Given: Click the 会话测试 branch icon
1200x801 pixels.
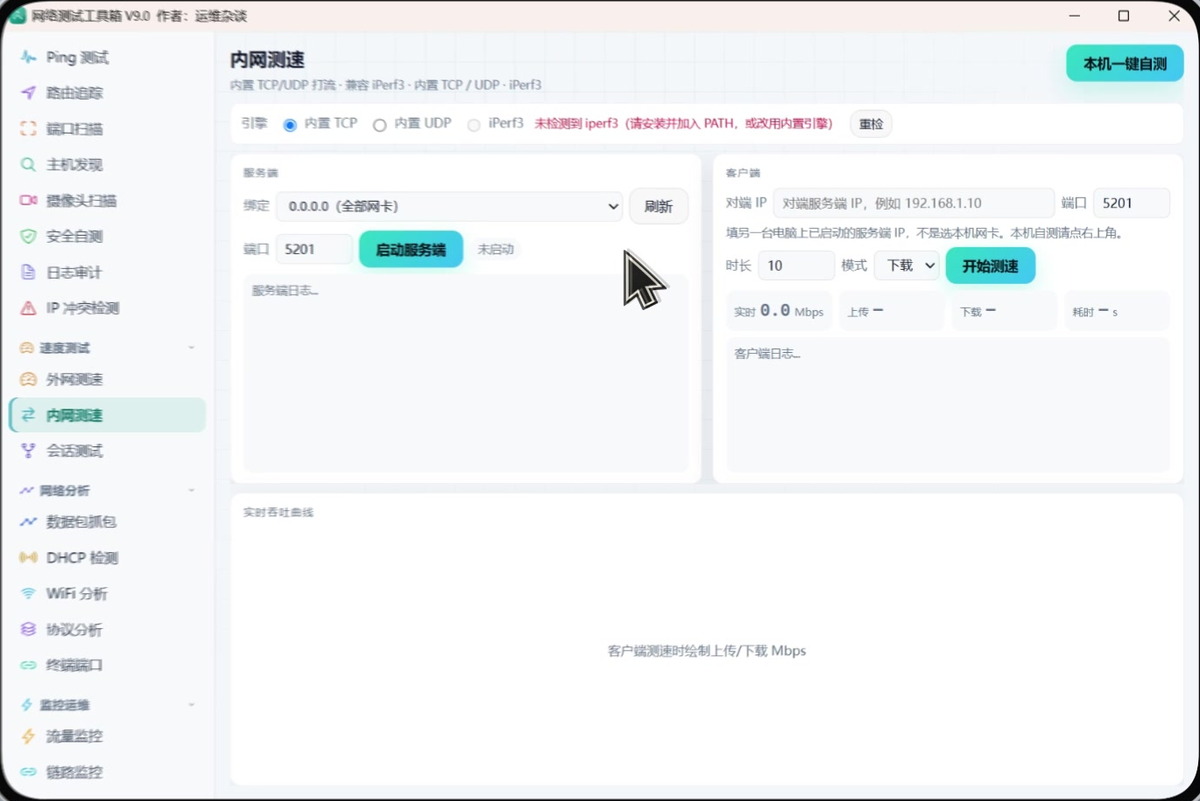Looking at the screenshot, I should click(28, 451).
